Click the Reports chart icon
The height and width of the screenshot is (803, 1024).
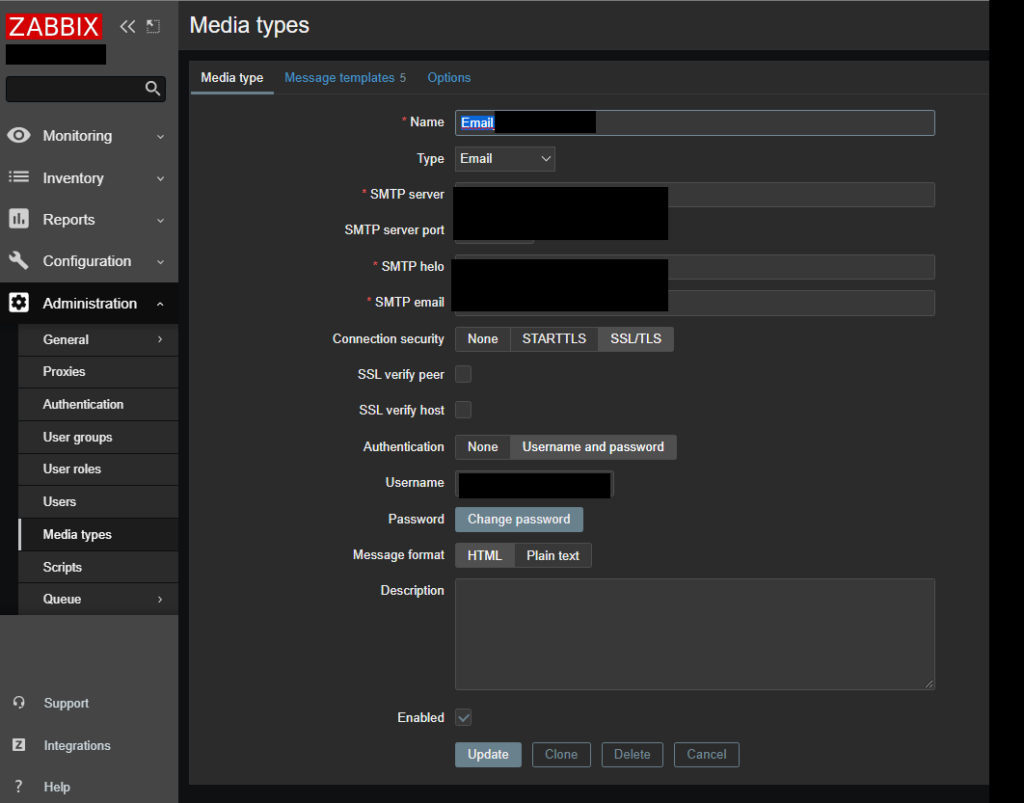pyautogui.click(x=19, y=219)
